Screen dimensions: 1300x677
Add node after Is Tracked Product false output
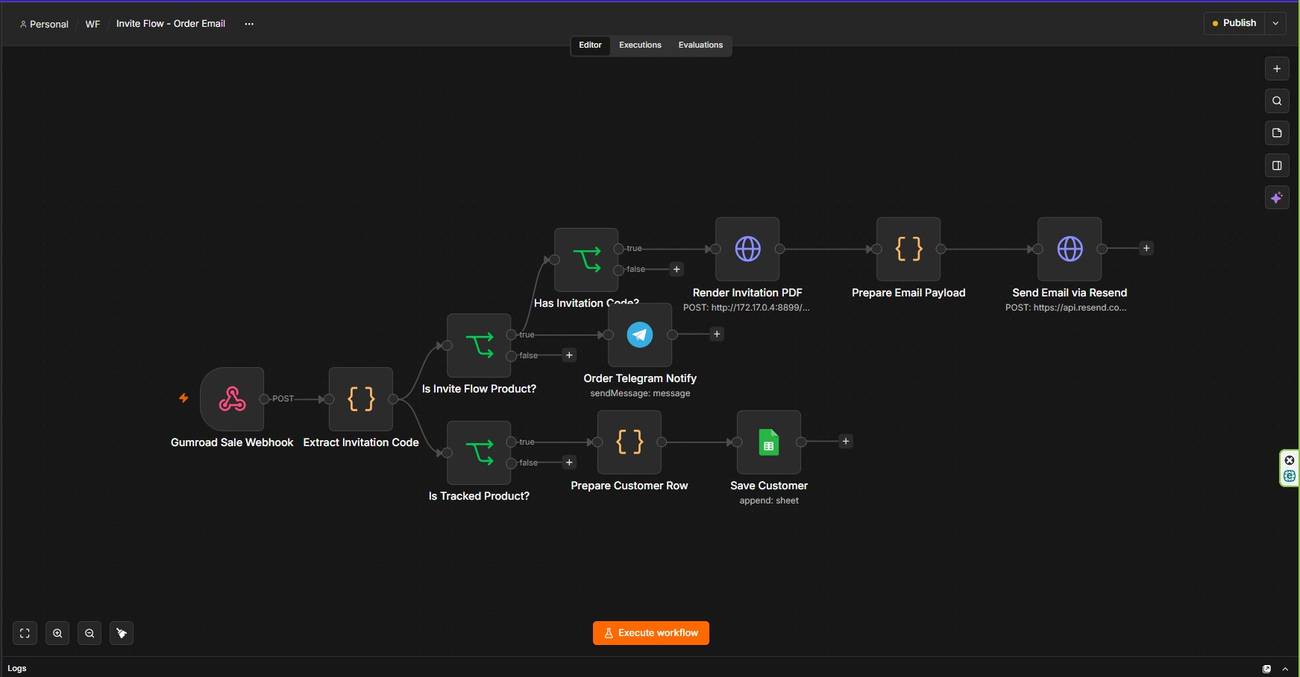tap(569, 462)
